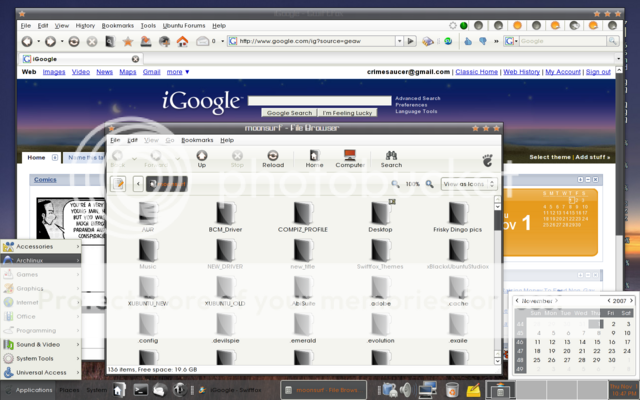Open the URL history dropdown arrow

tap(399, 41)
